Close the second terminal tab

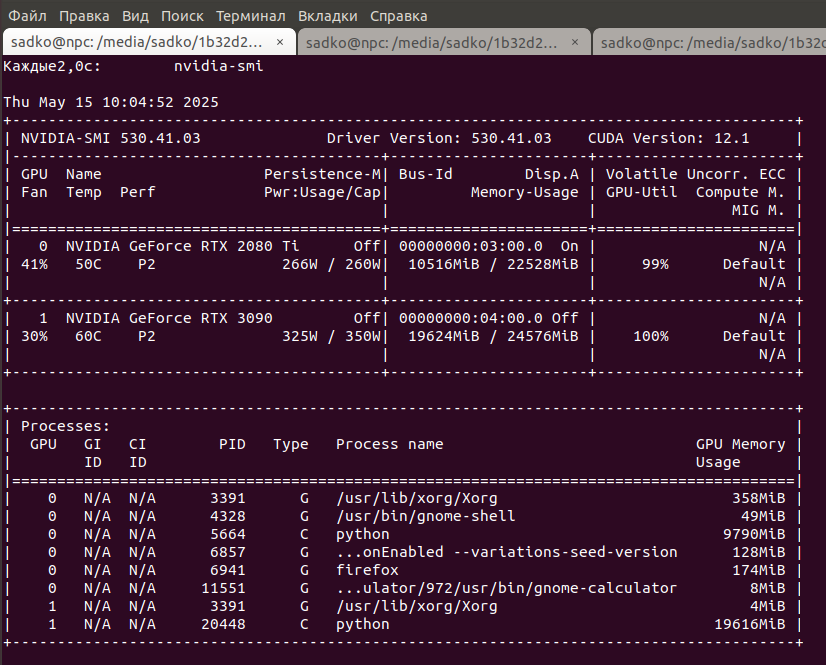coord(575,42)
